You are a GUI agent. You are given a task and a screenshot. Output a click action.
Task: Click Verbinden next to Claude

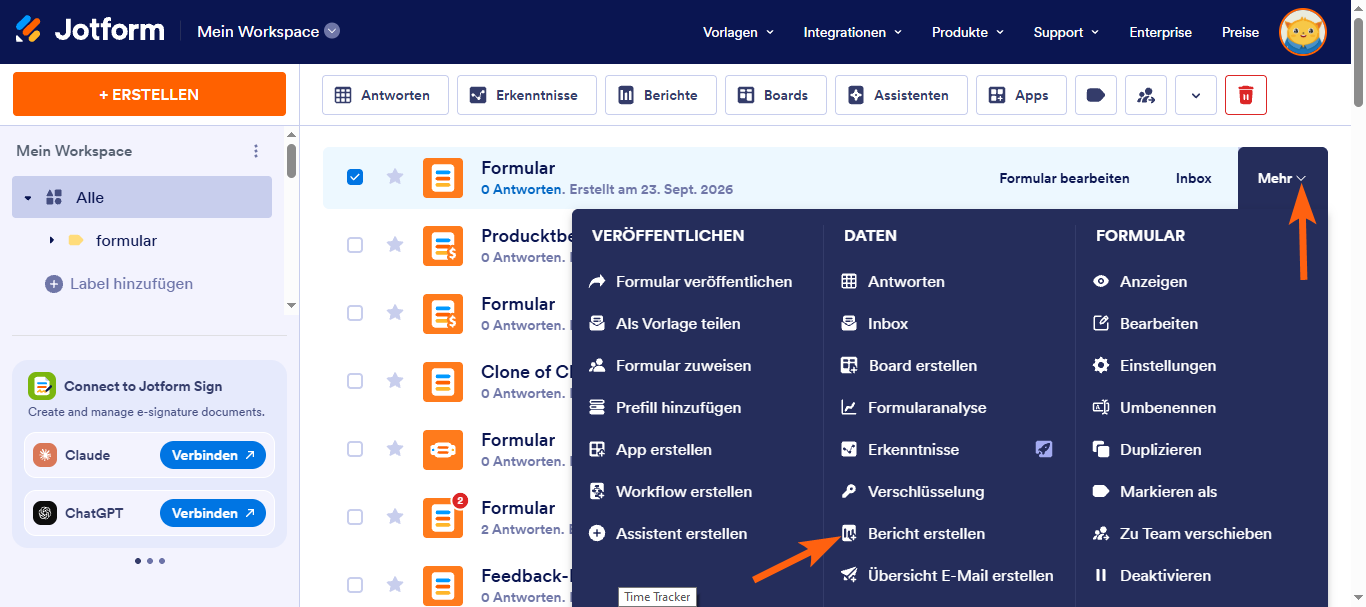click(x=213, y=455)
